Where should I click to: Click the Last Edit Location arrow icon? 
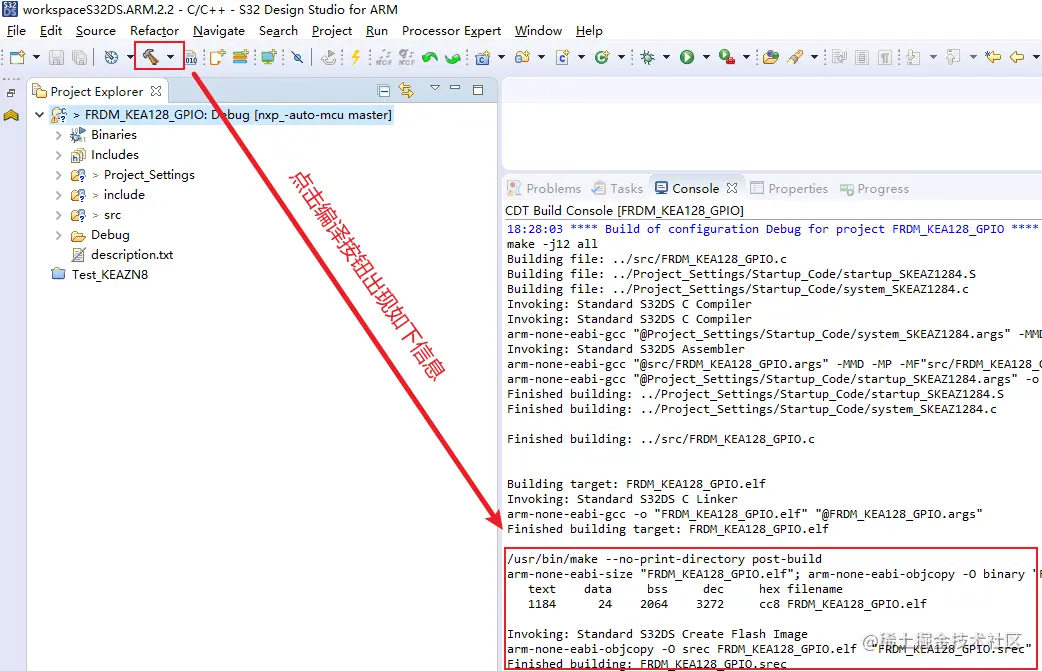click(993, 57)
